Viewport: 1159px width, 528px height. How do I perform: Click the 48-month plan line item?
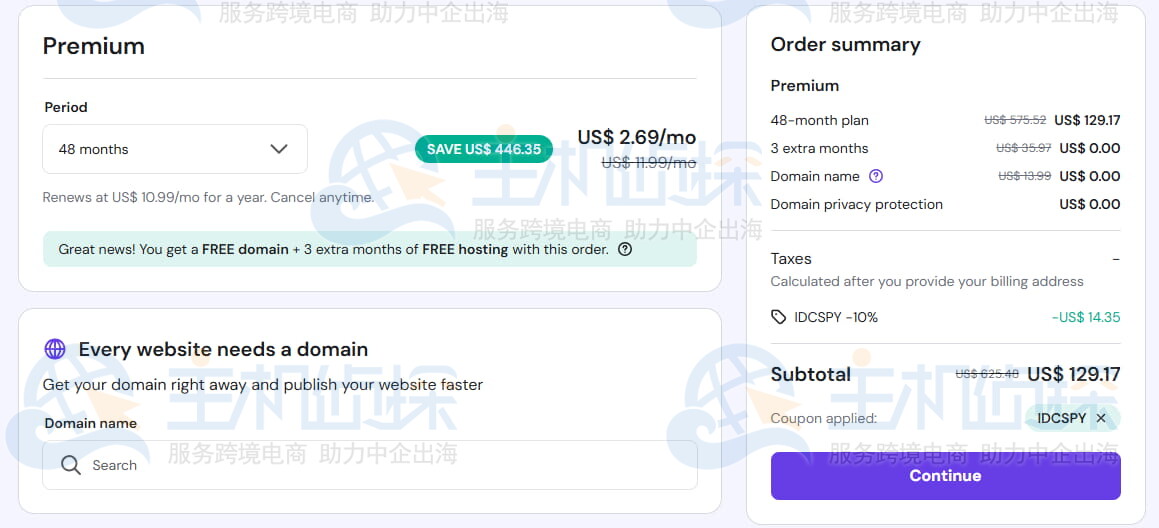point(819,120)
